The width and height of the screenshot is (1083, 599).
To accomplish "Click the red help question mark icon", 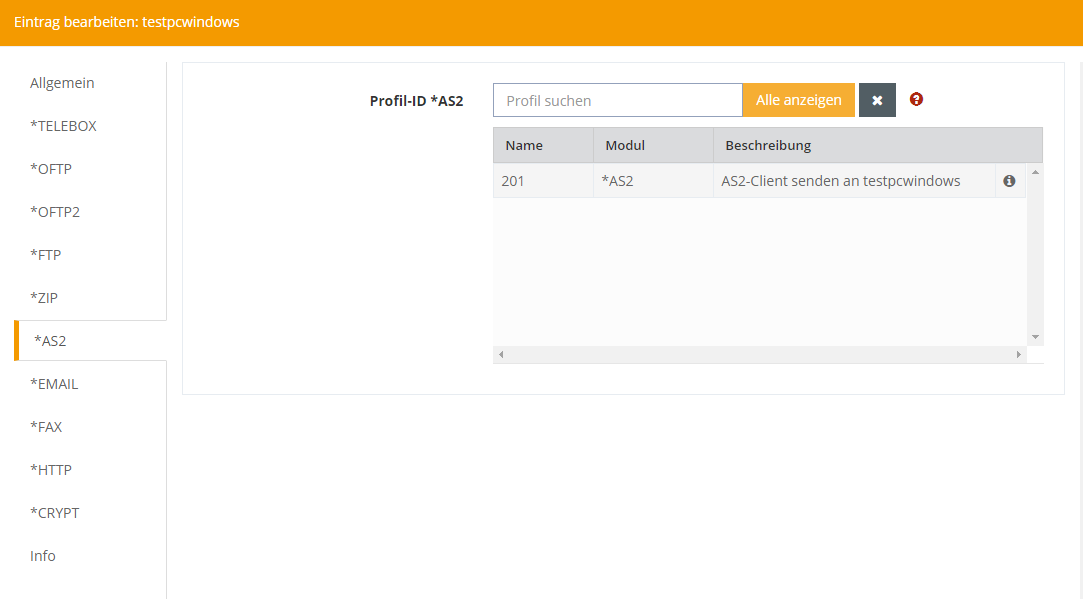I will coord(916,100).
